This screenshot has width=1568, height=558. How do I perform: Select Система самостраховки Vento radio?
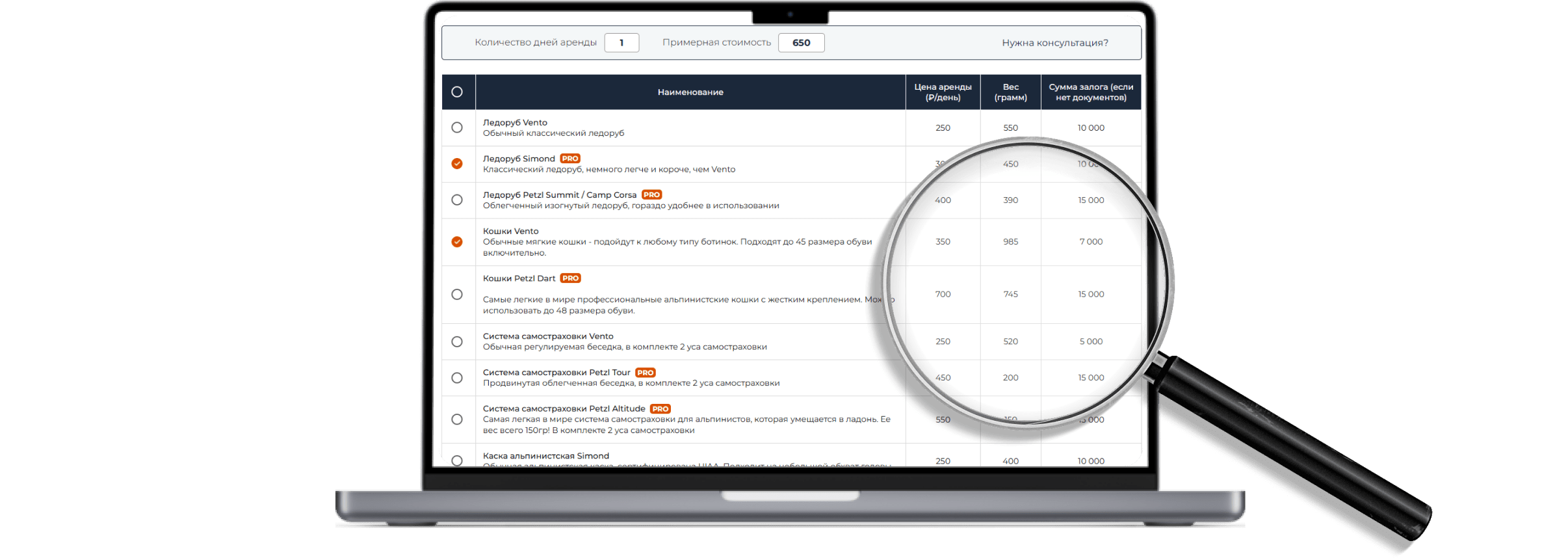[x=457, y=341]
